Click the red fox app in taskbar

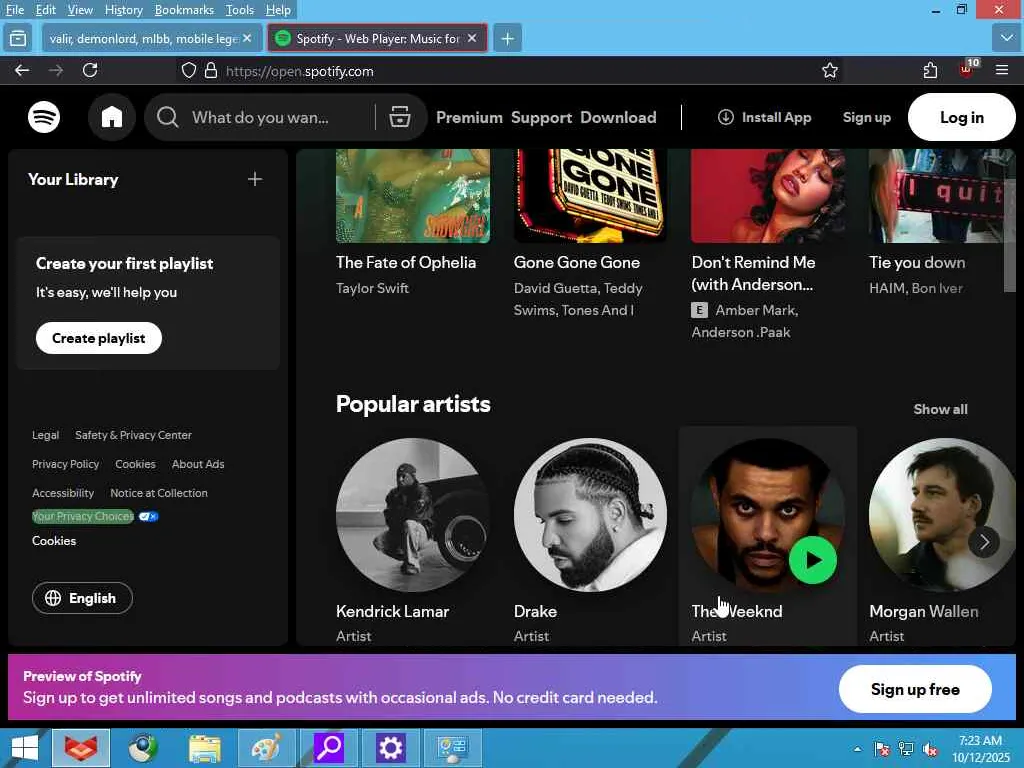[x=81, y=748]
